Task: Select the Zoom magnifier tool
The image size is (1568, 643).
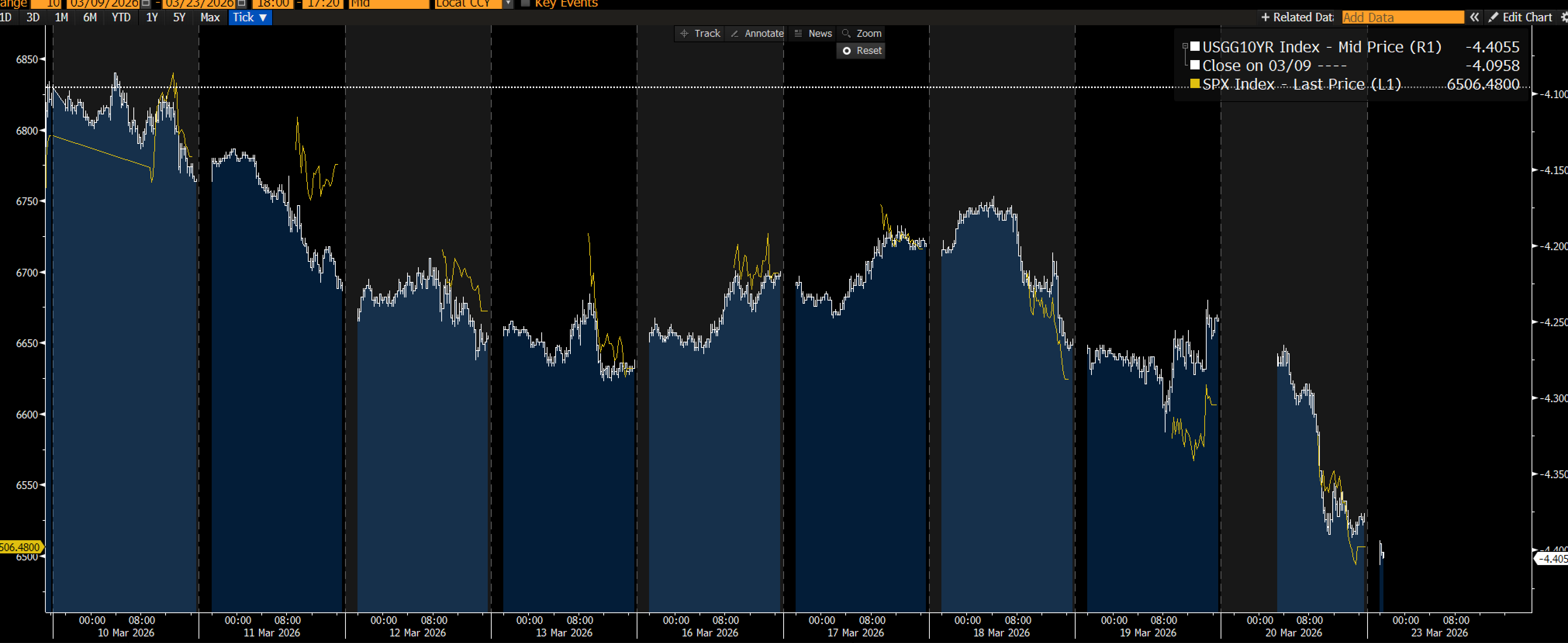Action: 862,33
